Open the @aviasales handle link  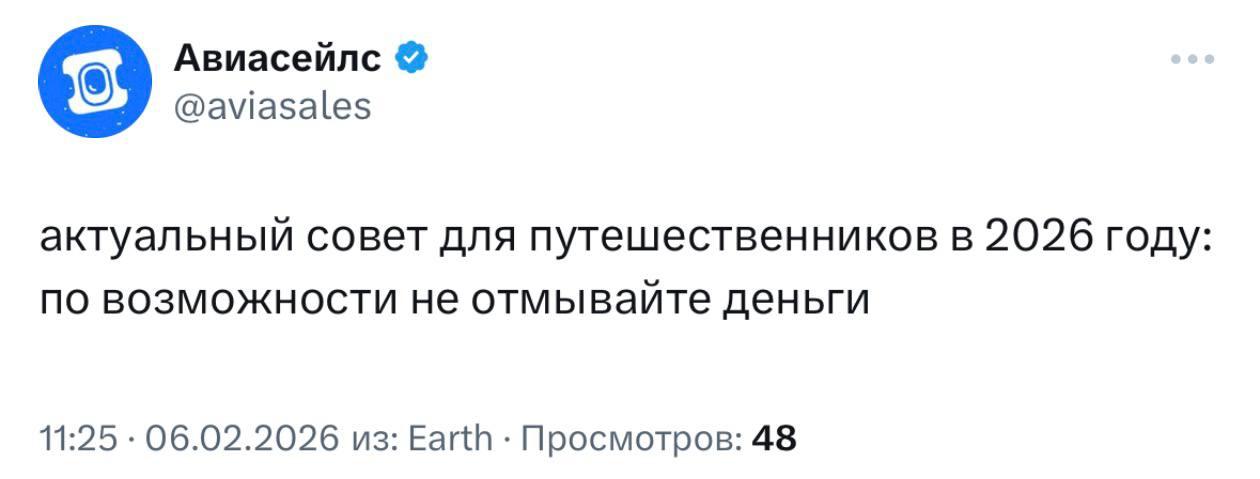272,105
